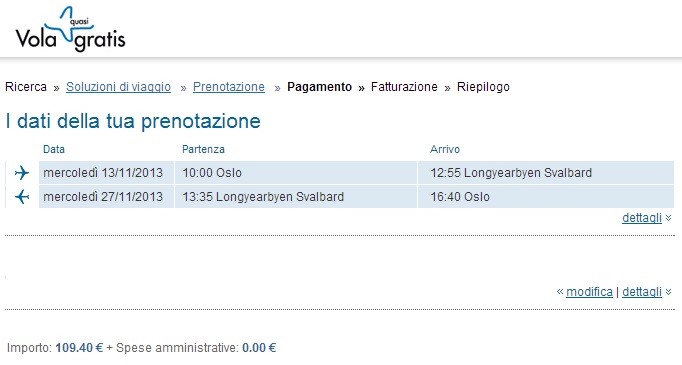Click the return flight airplane icon
The width and height of the screenshot is (682, 365).
pyautogui.click(x=22, y=197)
